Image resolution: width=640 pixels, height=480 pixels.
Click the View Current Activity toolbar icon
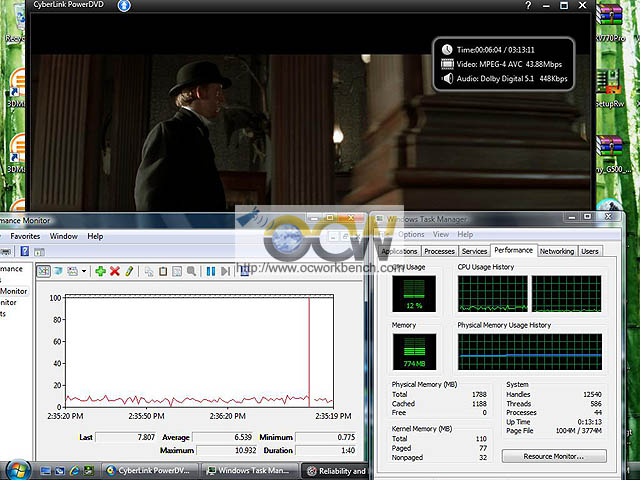coord(44,271)
